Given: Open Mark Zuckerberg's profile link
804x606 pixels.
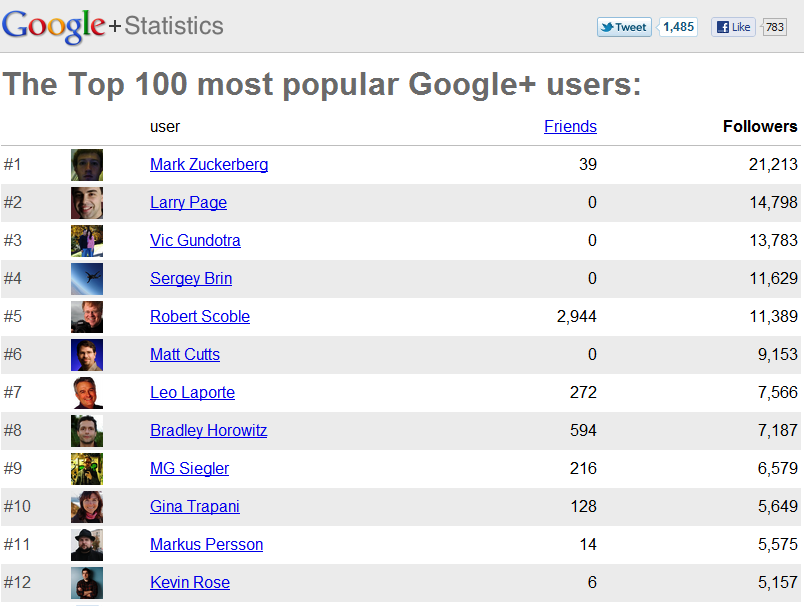Looking at the screenshot, I should tap(209, 165).
